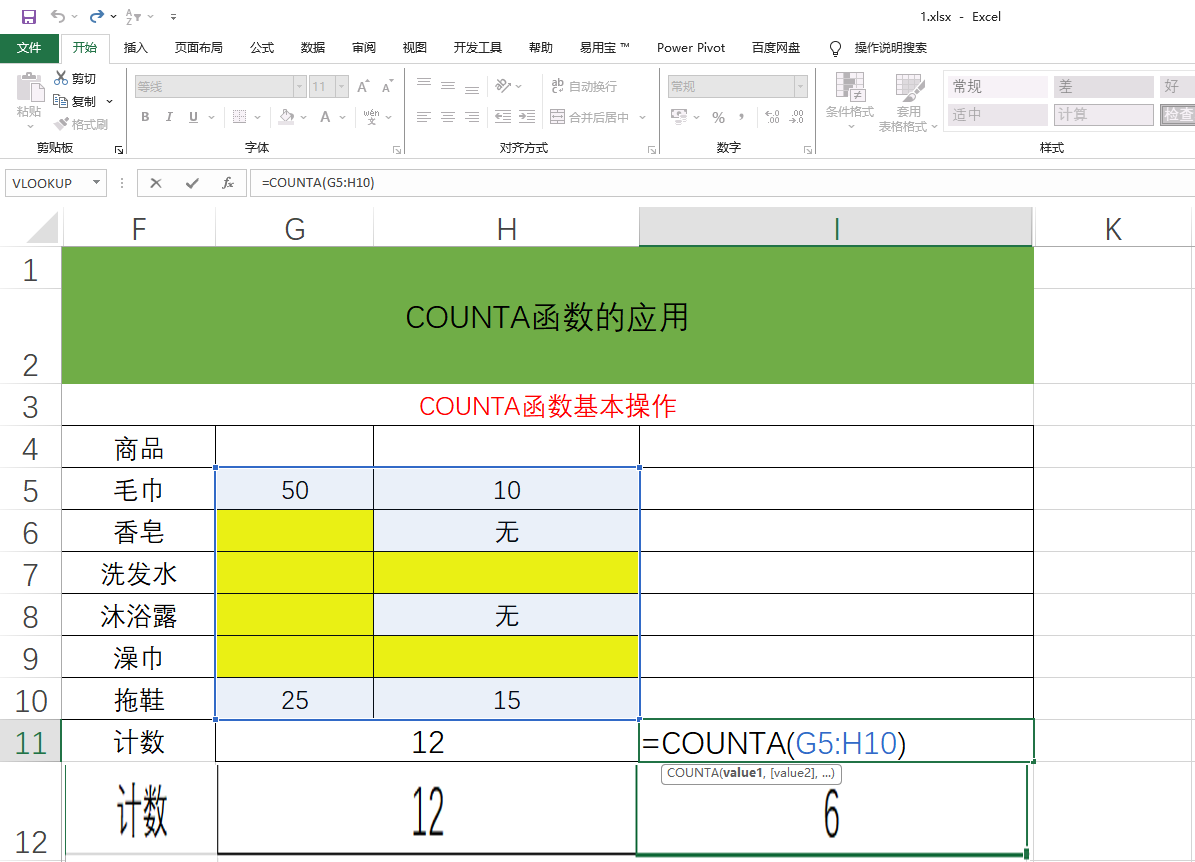Image resolution: width=1195 pixels, height=862 pixels.
Task: Open 条件格式 conditional formatting
Action: point(850,101)
